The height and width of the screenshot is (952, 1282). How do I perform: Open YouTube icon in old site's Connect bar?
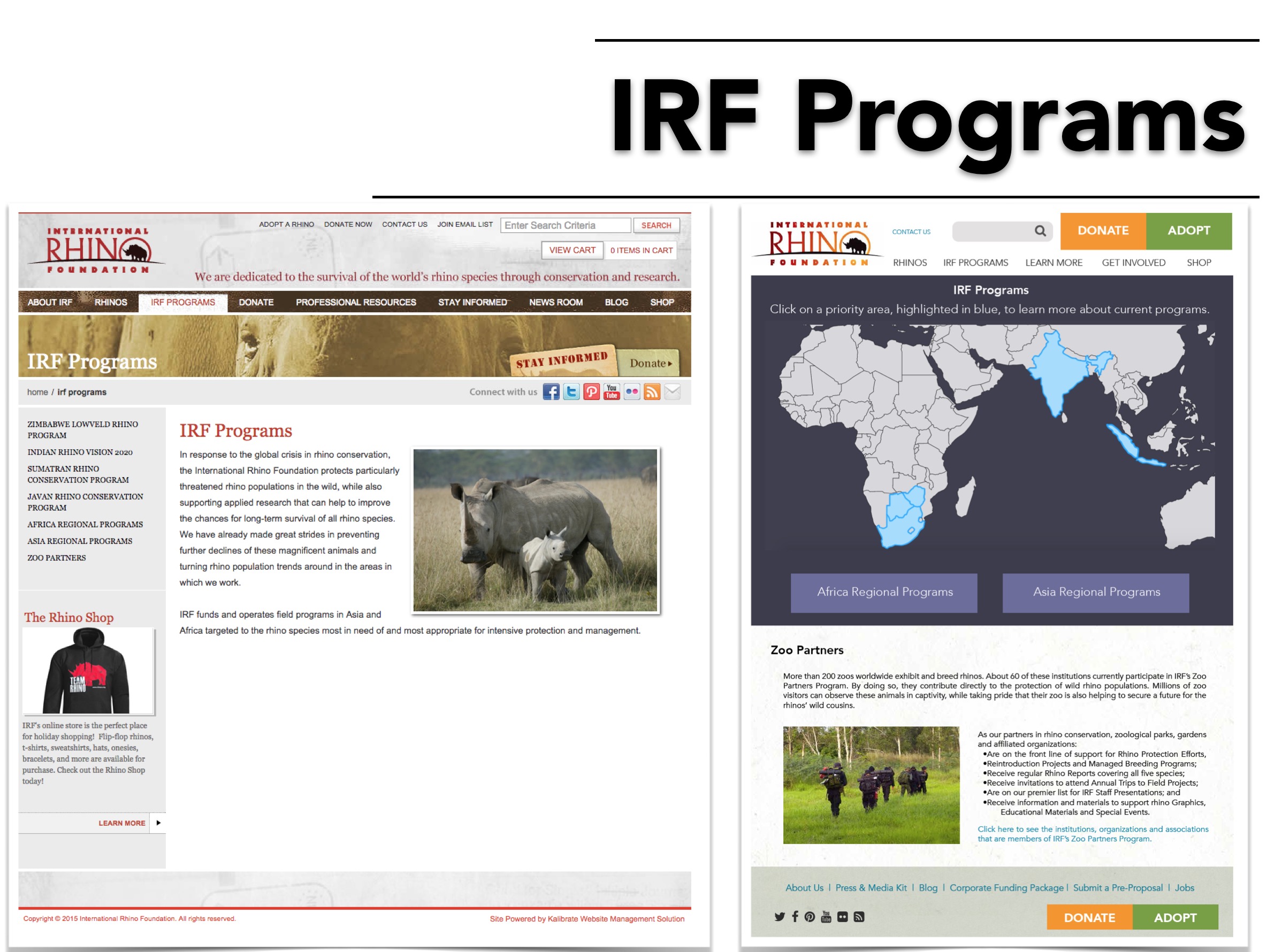(612, 392)
